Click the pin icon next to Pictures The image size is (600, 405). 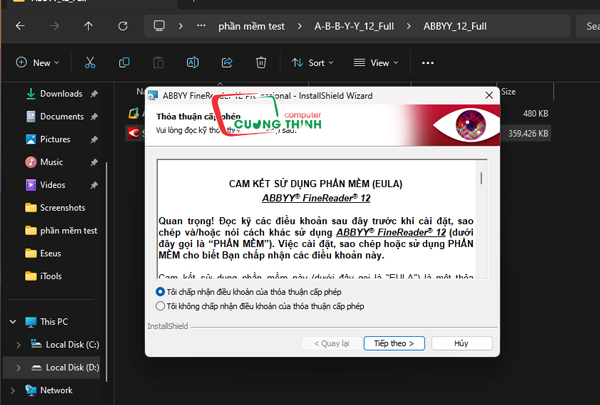tap(94, 140)
